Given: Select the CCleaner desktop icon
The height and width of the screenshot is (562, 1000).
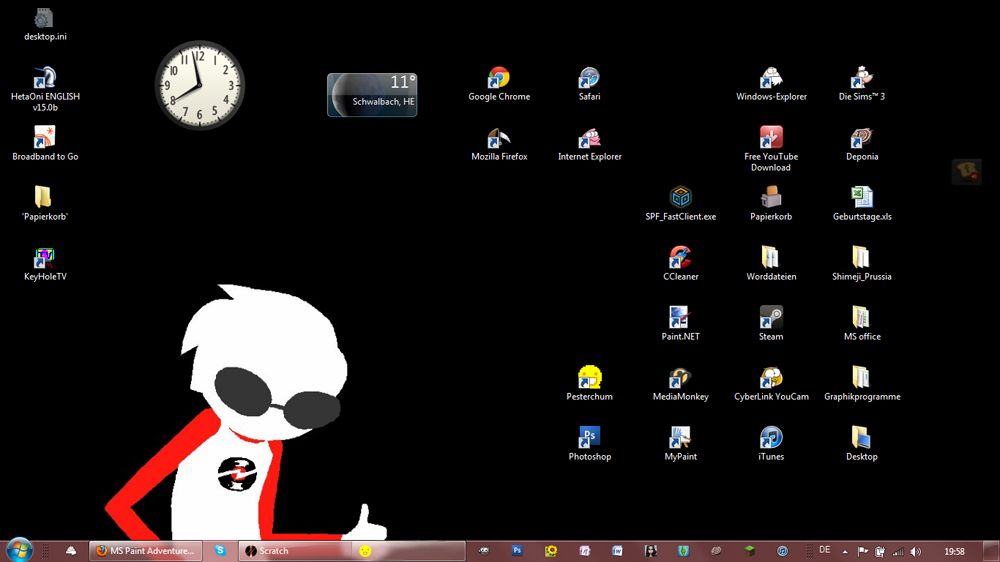Looking at the screenshot, I should click(x=680, y=259).
